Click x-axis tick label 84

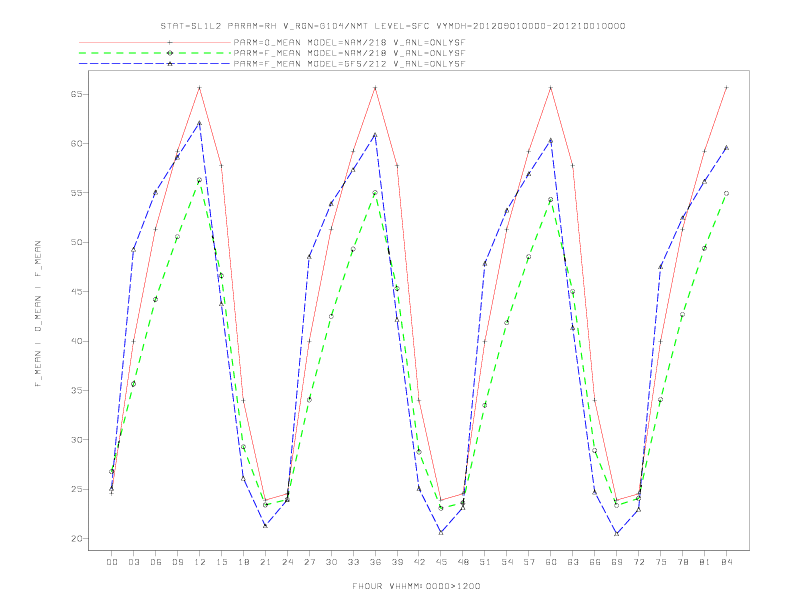pos(727,562)
